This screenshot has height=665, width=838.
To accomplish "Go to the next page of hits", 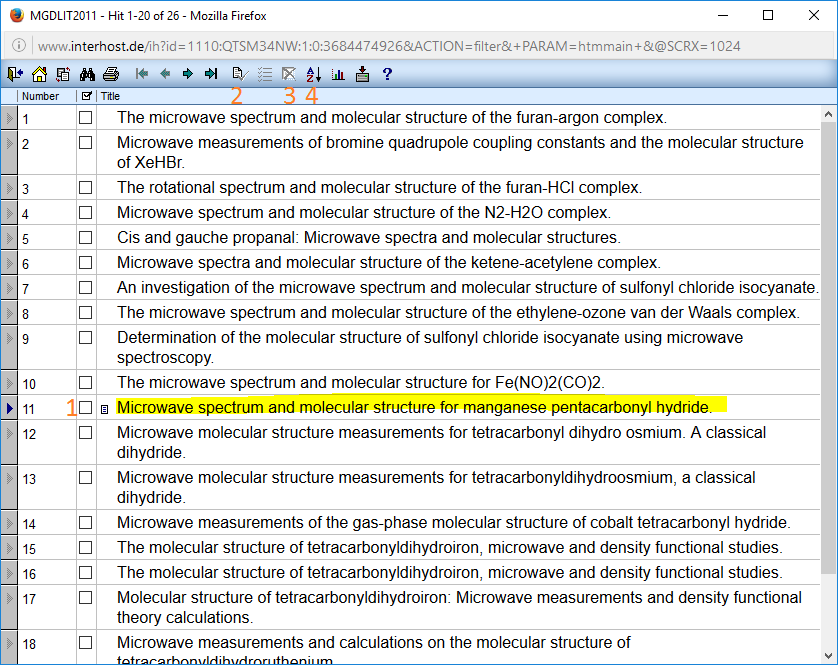I will tap(188, 74).
